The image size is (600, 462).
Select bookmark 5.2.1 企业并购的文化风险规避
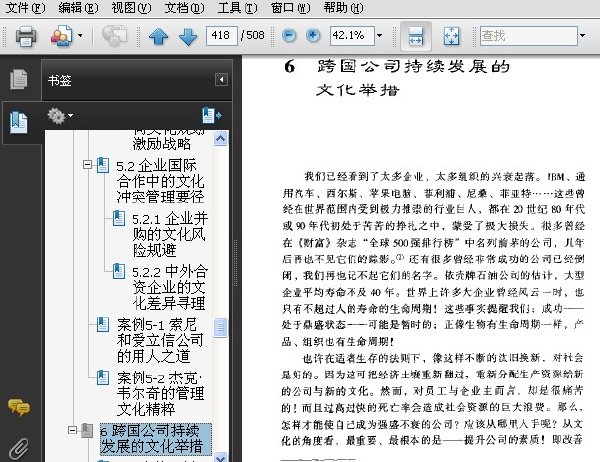click(170, 234)
